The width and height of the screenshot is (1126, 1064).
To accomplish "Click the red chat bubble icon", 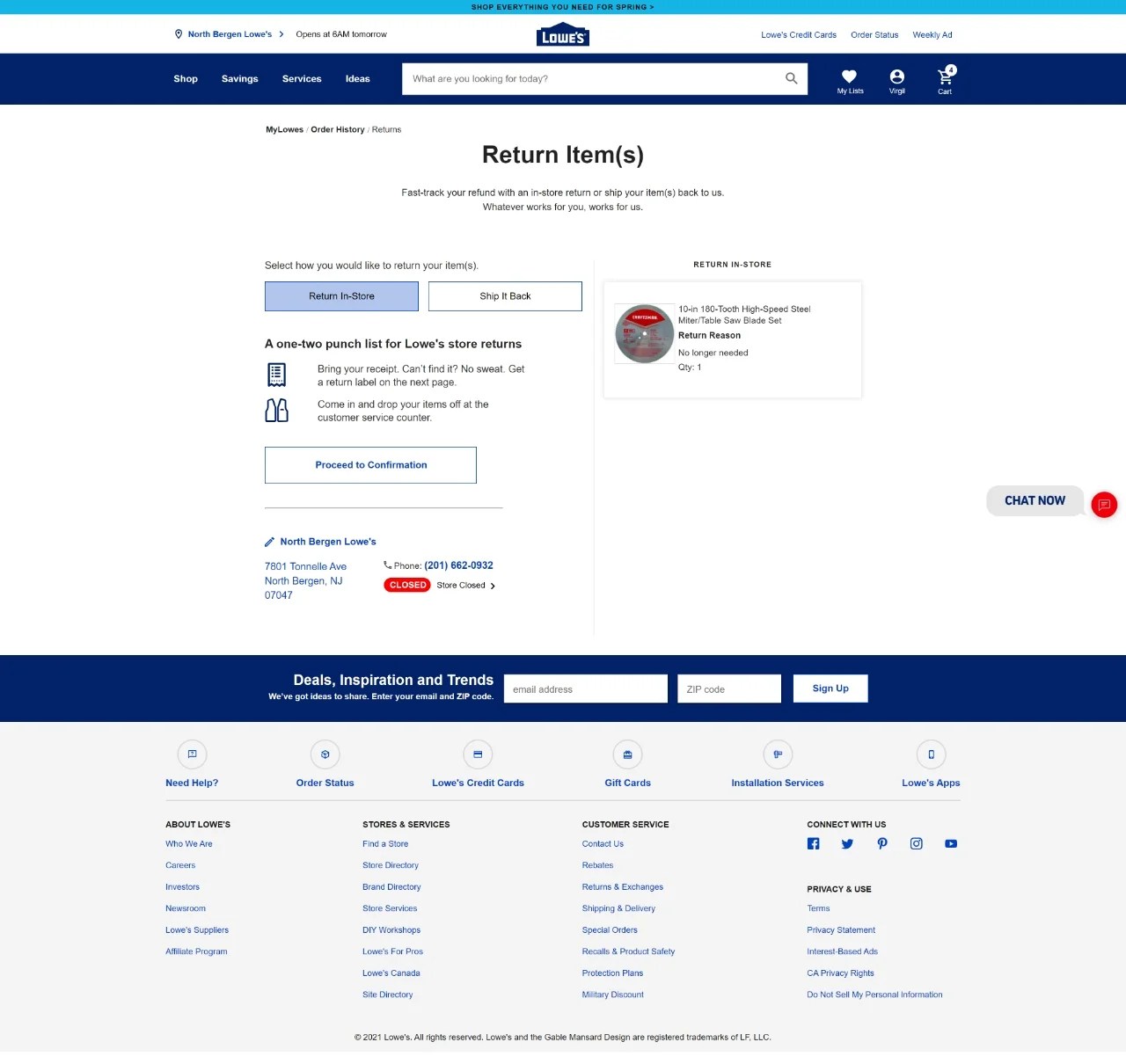I will (1104, 505).
